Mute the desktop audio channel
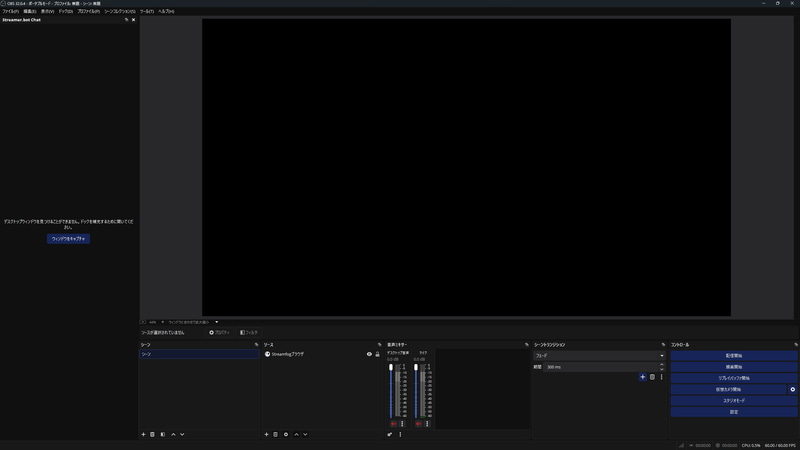The height and width of the screenshot is (450, 800). coord(393,423)
